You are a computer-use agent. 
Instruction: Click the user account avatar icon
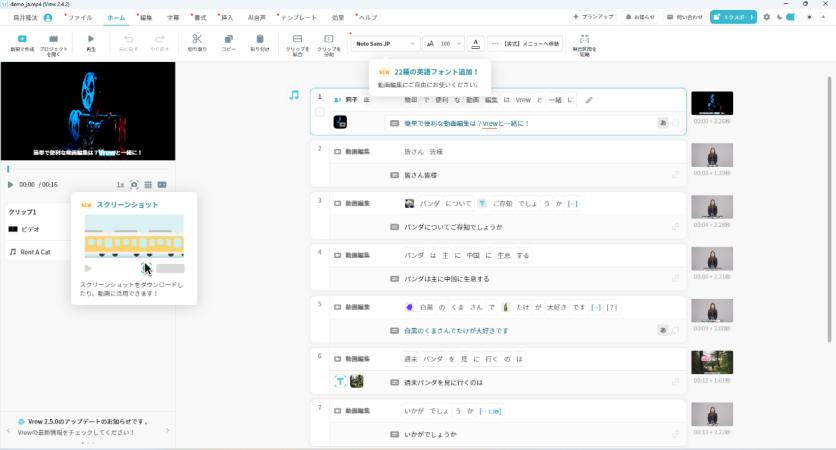coord(48,18)
